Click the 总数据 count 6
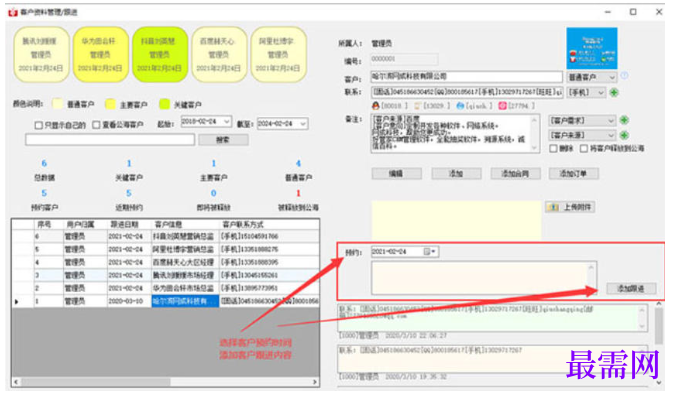678x396 pixels. click(44, 163)
